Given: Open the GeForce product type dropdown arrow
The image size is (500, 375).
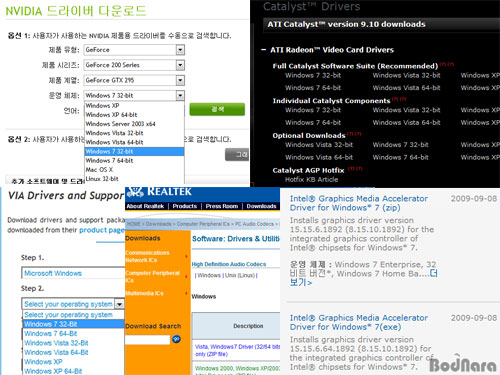Looking at the screenshot, I should click(x=180, y=50).
